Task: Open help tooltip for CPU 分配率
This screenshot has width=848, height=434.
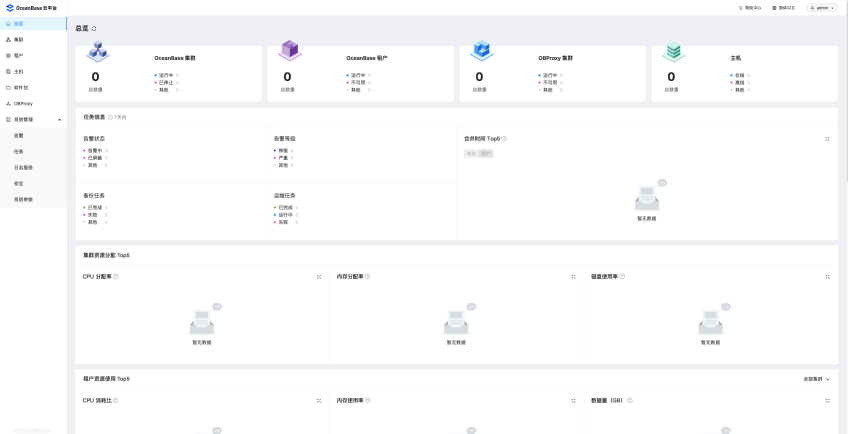Action: point(116,277)
